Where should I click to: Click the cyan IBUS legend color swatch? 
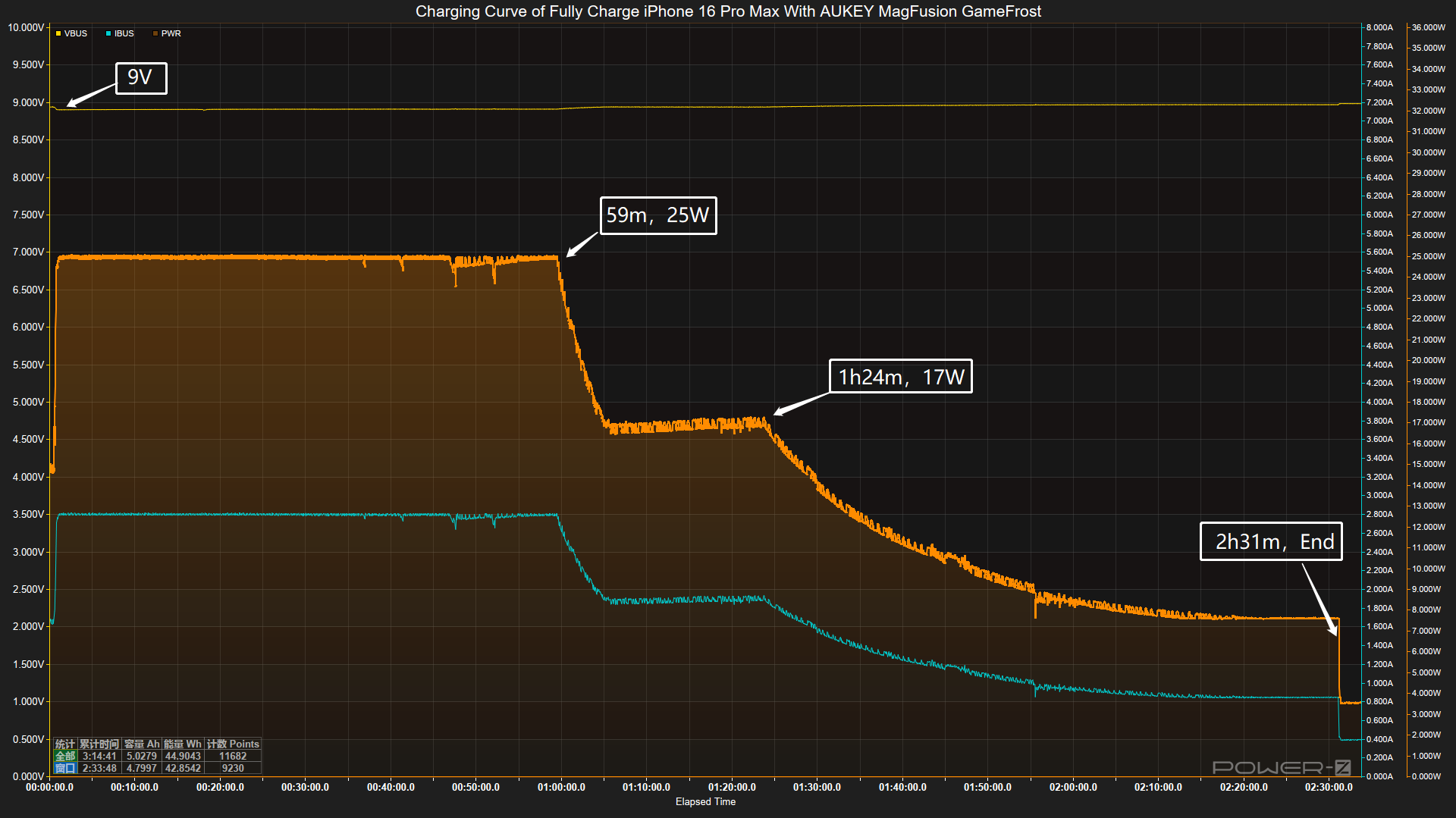tap(108, 33)
